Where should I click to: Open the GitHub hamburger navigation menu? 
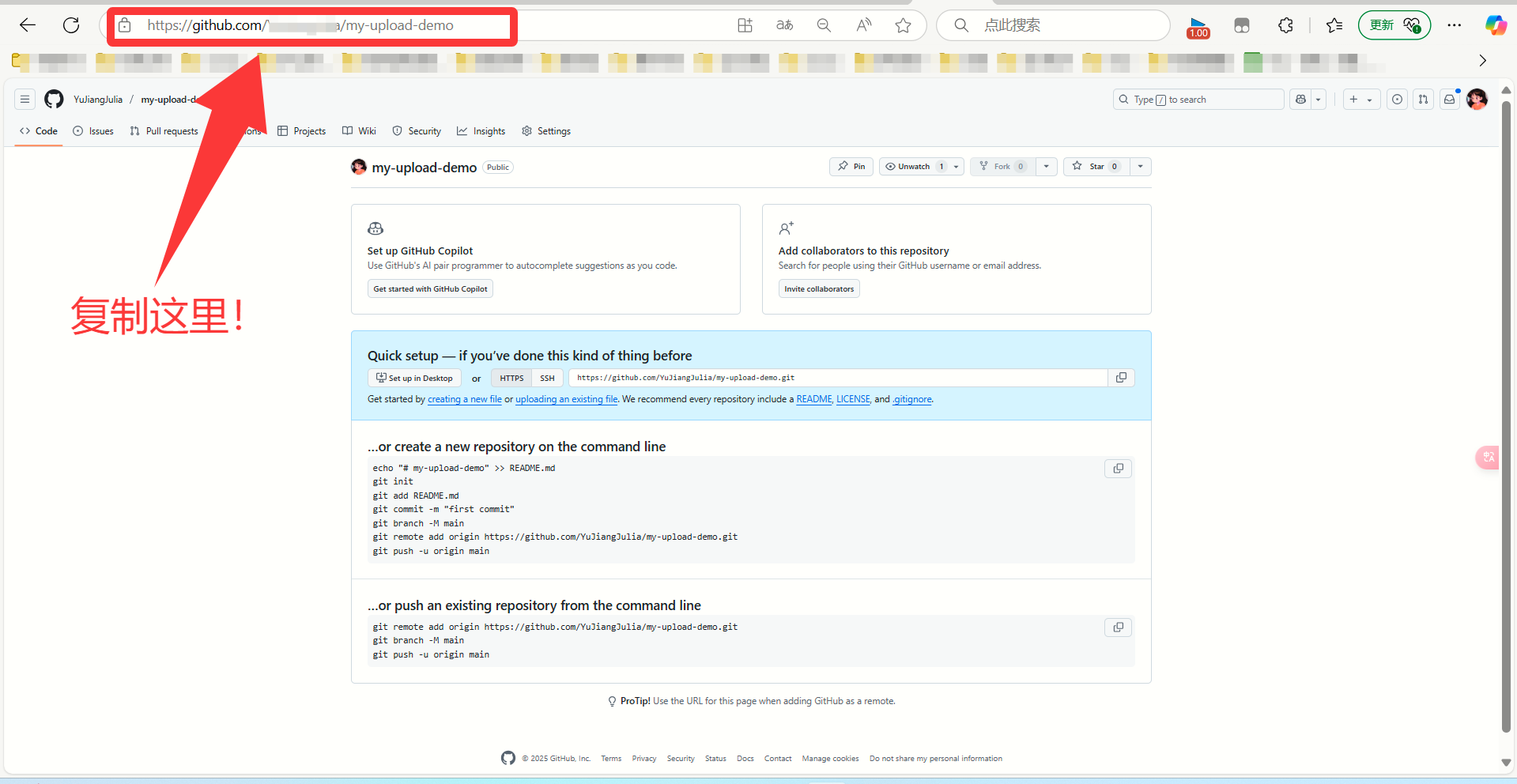[x=25, y=99]
